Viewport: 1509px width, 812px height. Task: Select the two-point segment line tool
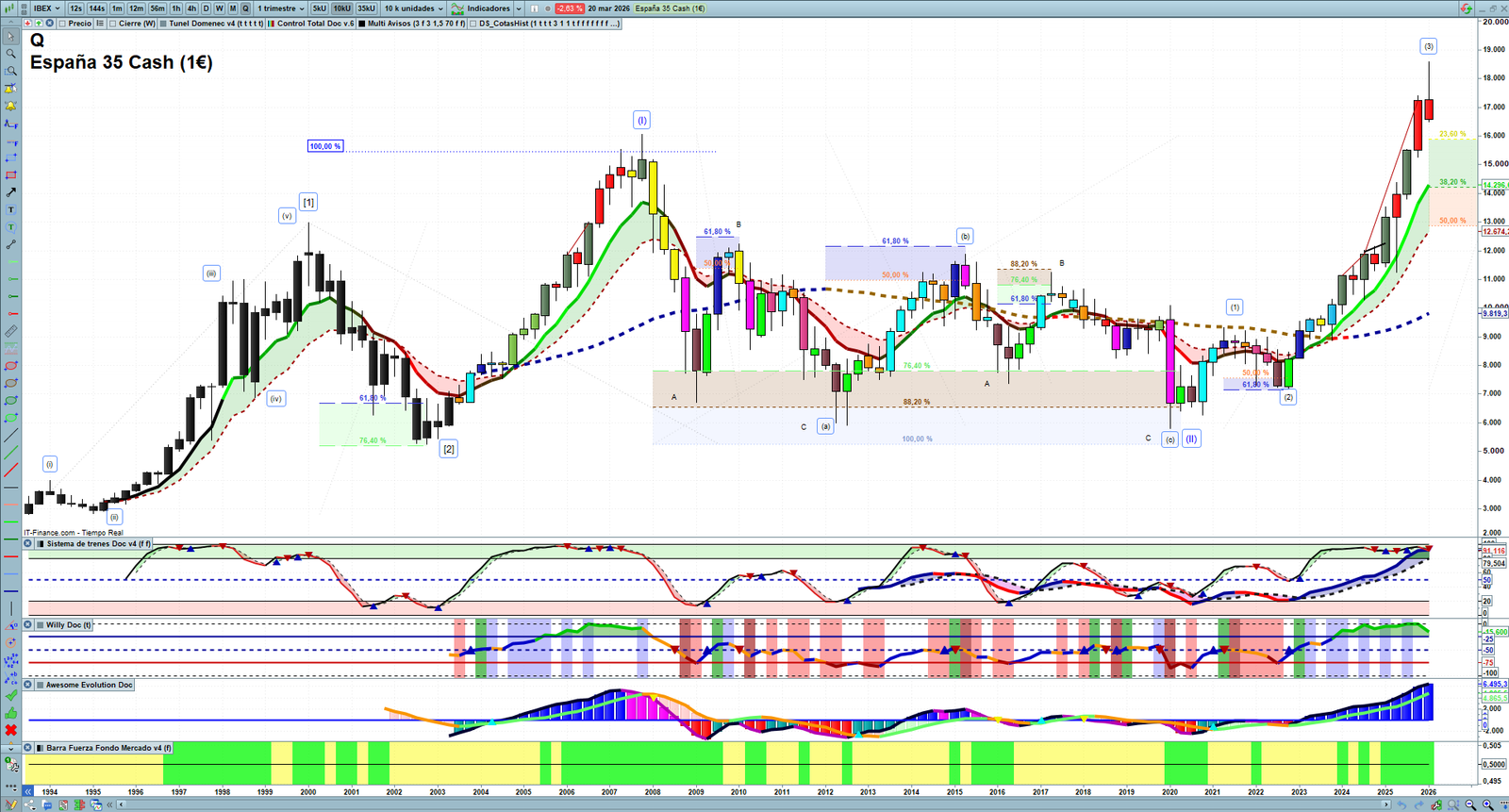tap(10, 244)
